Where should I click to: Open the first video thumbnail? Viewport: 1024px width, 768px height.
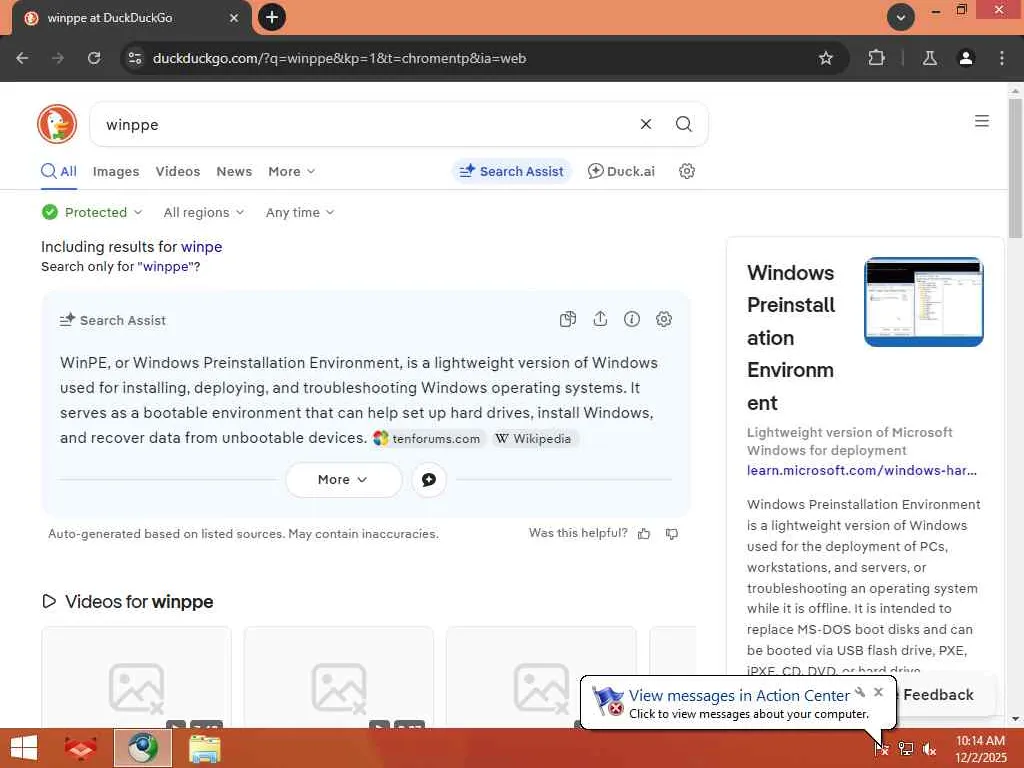(x=136, y=678)
